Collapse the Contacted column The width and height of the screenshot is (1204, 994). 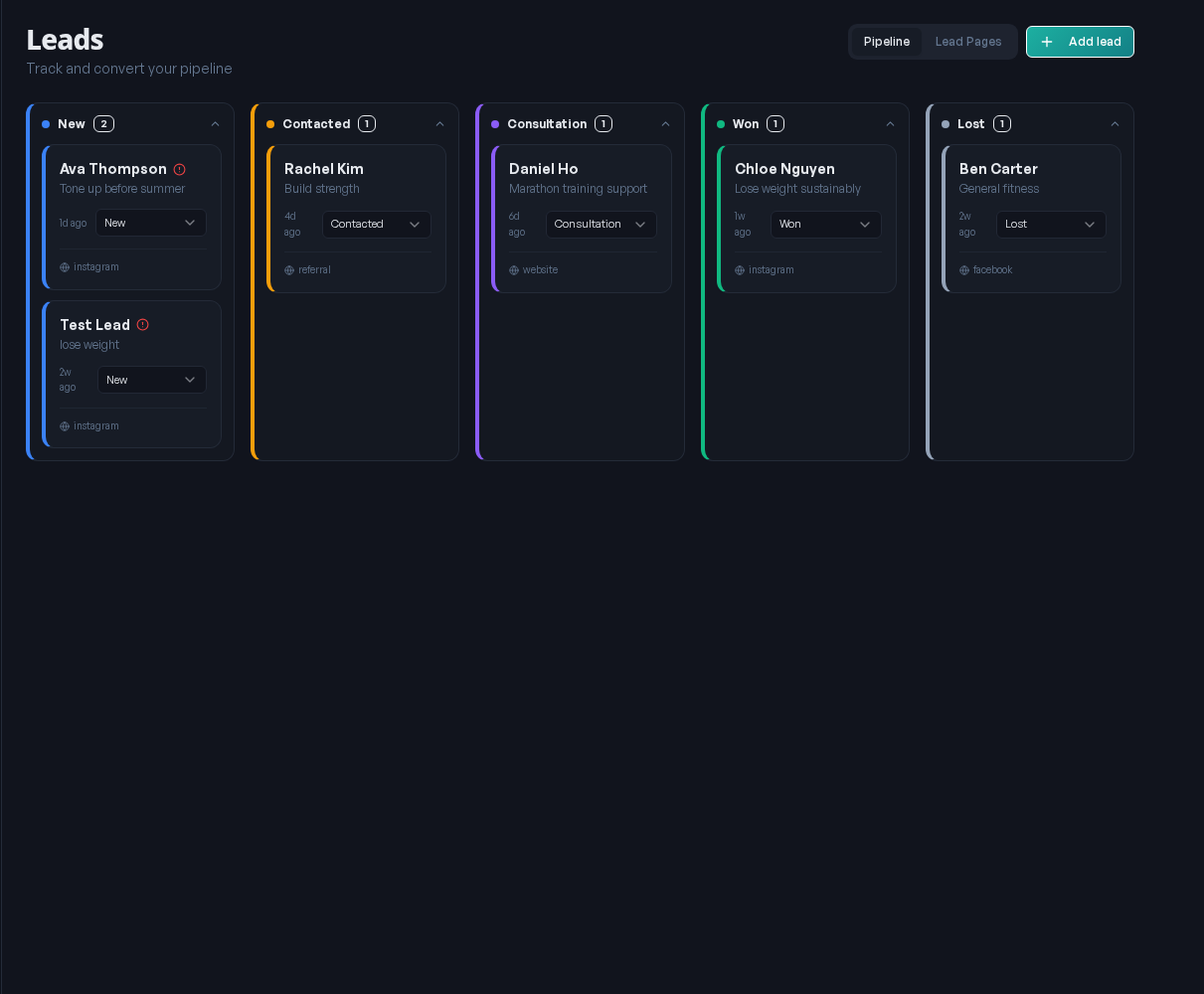click(x=439, y=124)
